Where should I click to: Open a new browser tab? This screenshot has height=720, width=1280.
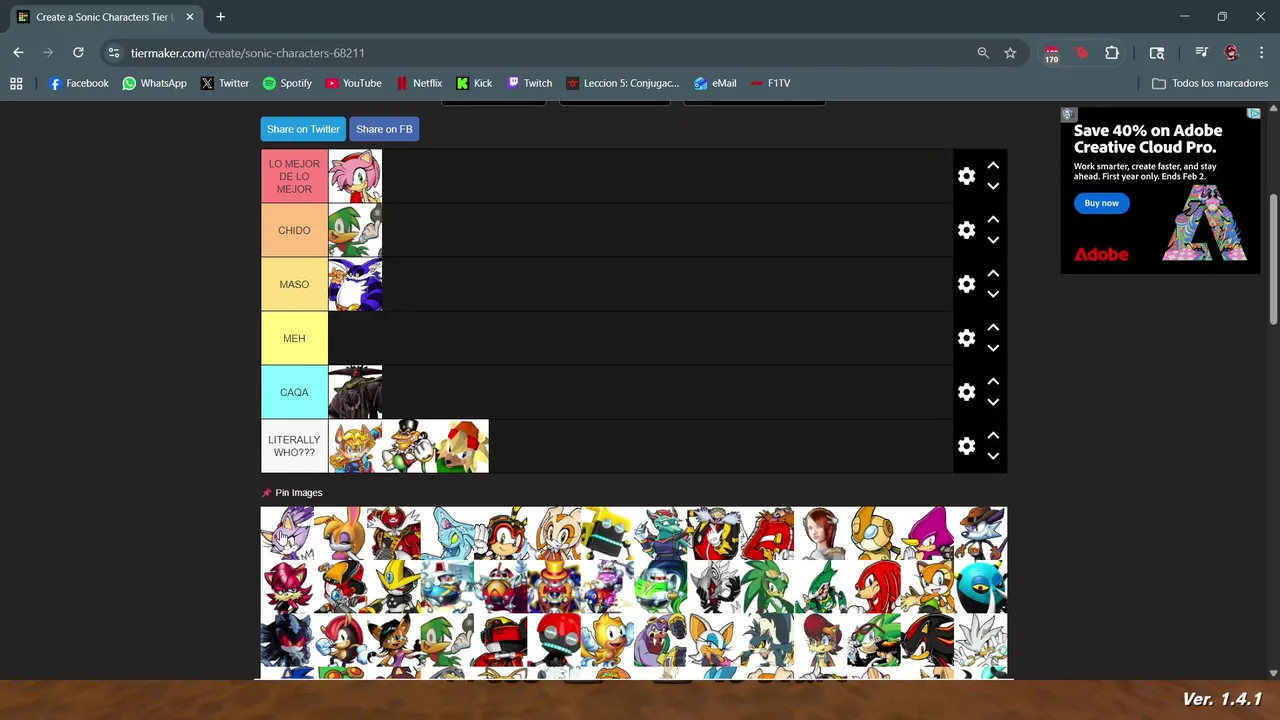[220, 17]
